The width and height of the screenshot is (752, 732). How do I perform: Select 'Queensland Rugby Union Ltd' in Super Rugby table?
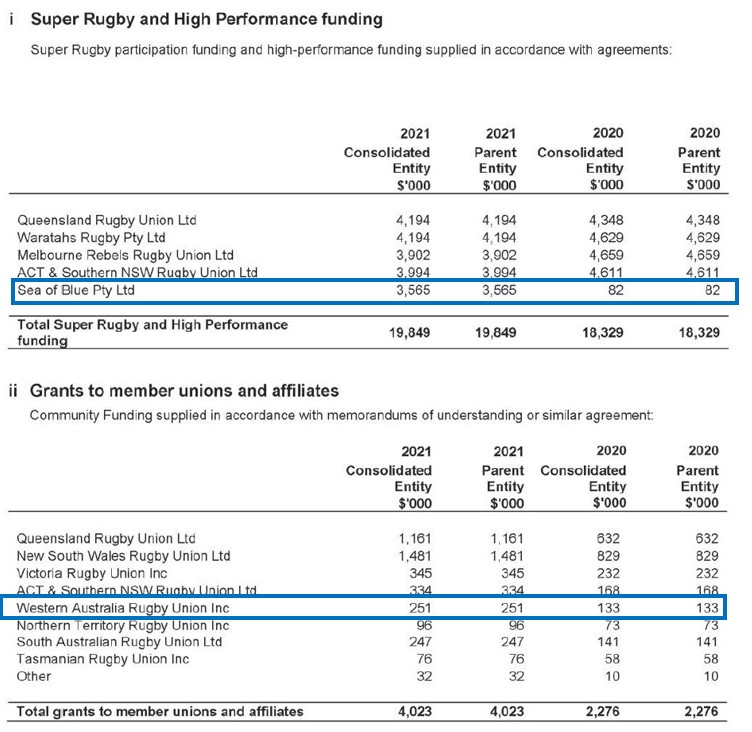pos(107,220)
